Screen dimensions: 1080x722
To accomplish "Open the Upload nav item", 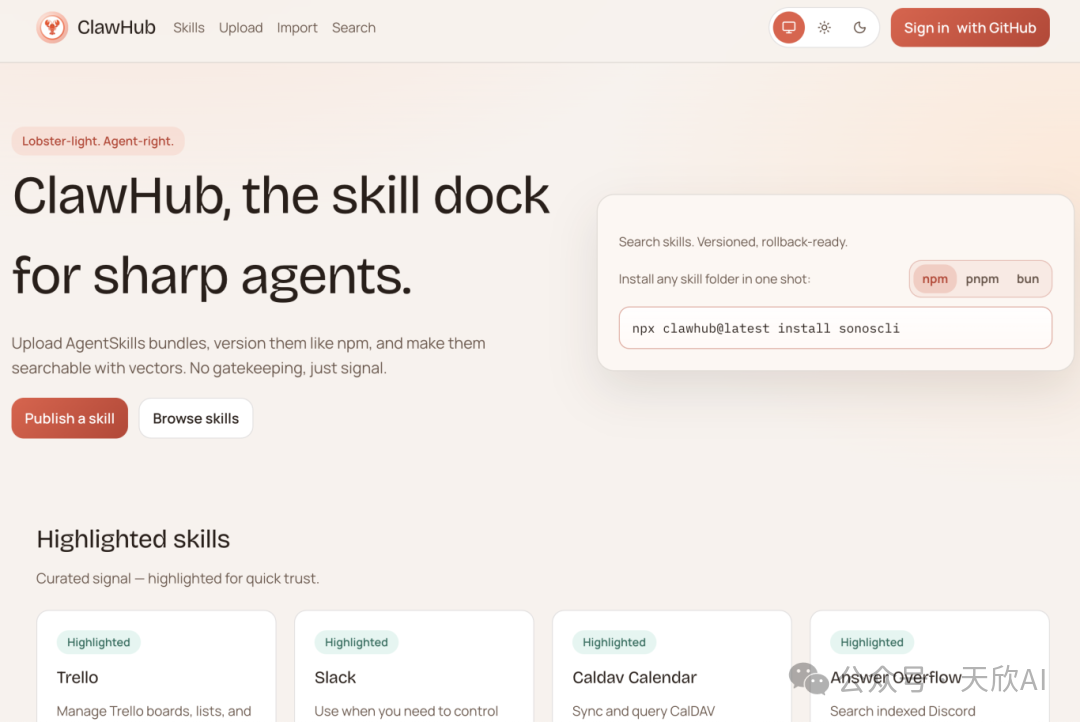I will click(x=241, y=28).
